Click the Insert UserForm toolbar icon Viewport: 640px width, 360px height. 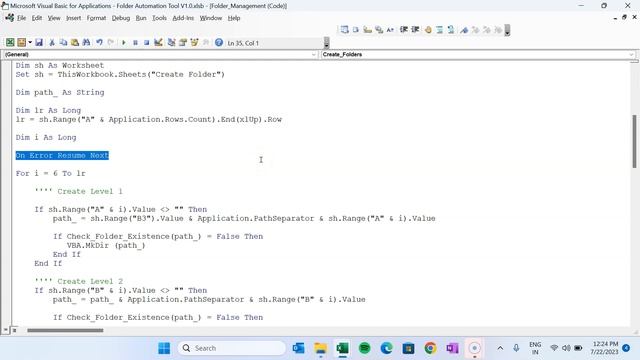click(x=21, y=42)
